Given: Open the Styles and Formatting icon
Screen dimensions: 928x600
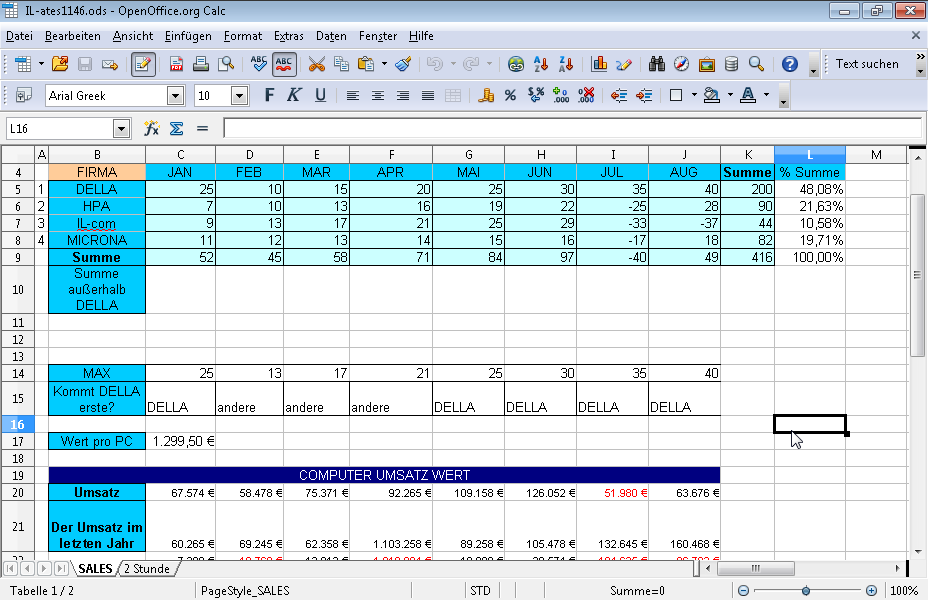Looking at the screenshot, I should 24,95.
